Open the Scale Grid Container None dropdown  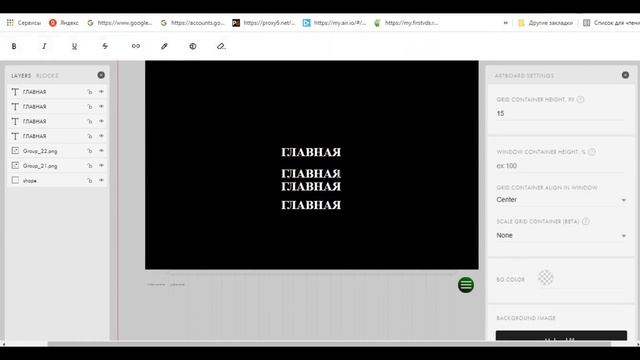click(x=561, y=236)
